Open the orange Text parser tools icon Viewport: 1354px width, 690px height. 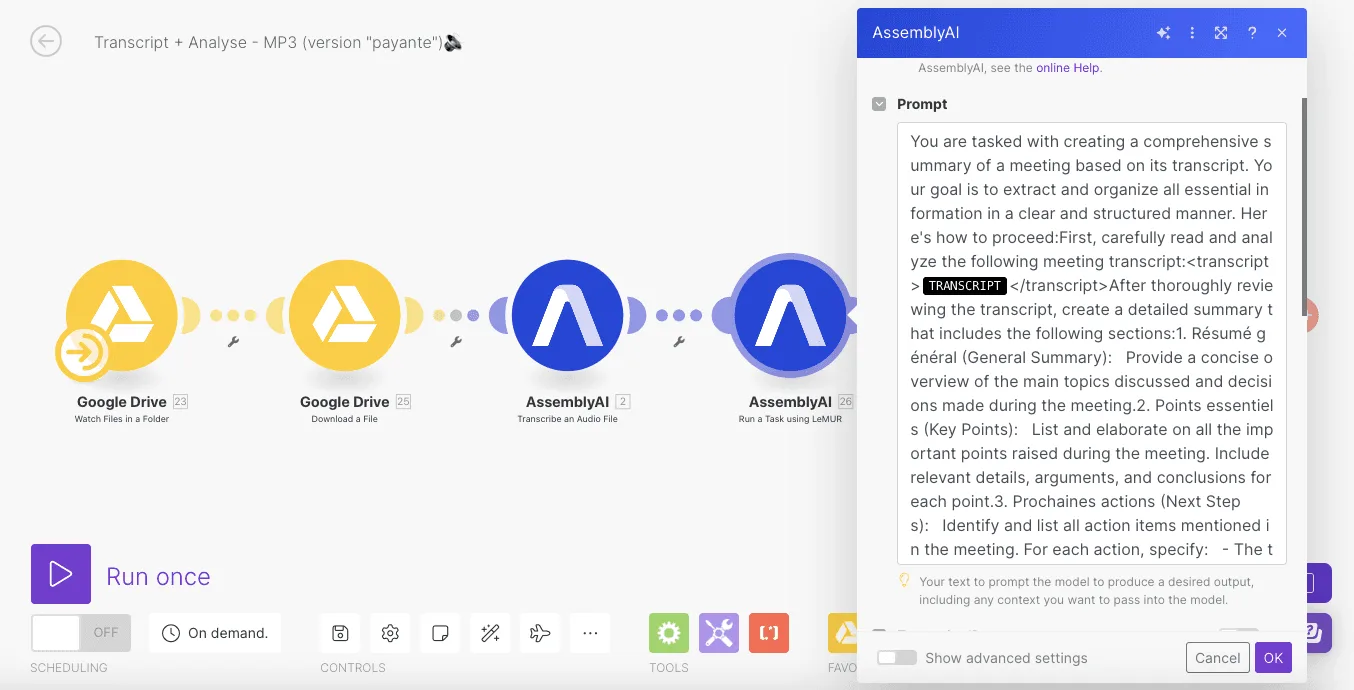click(769, 633)
